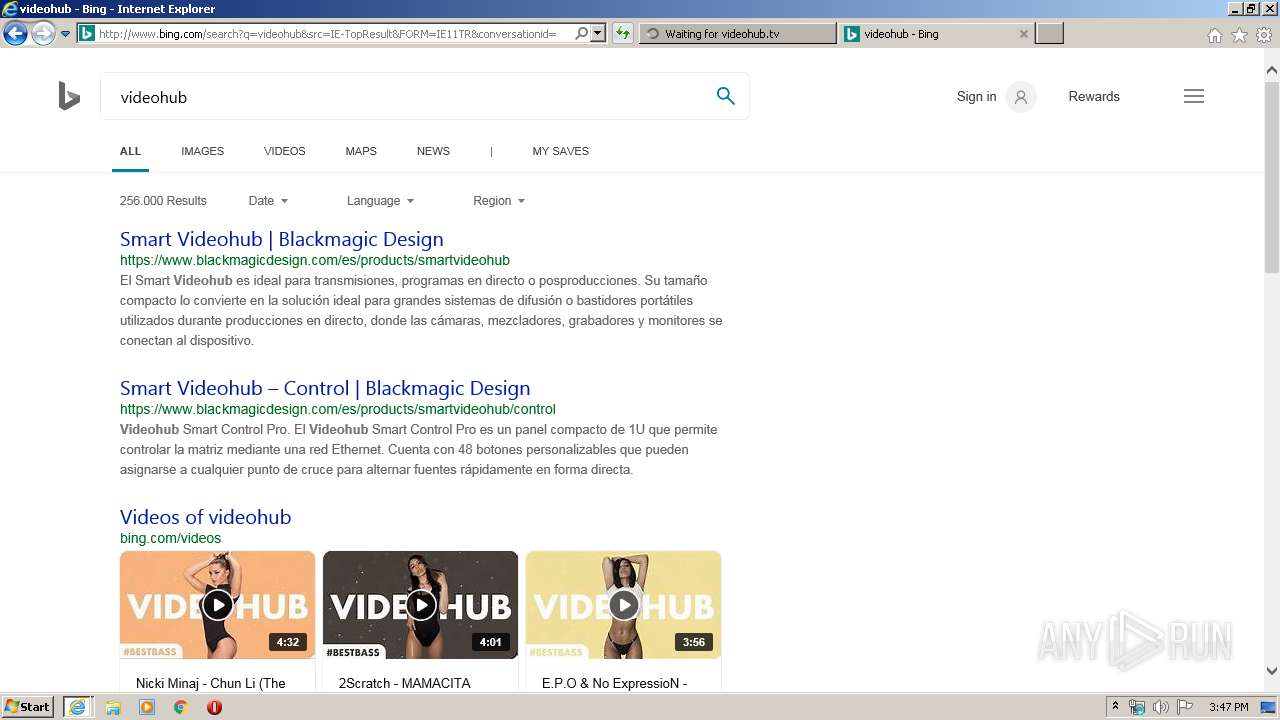
Task: Click the '256.000 Results' count text
Action: point(163,201)
